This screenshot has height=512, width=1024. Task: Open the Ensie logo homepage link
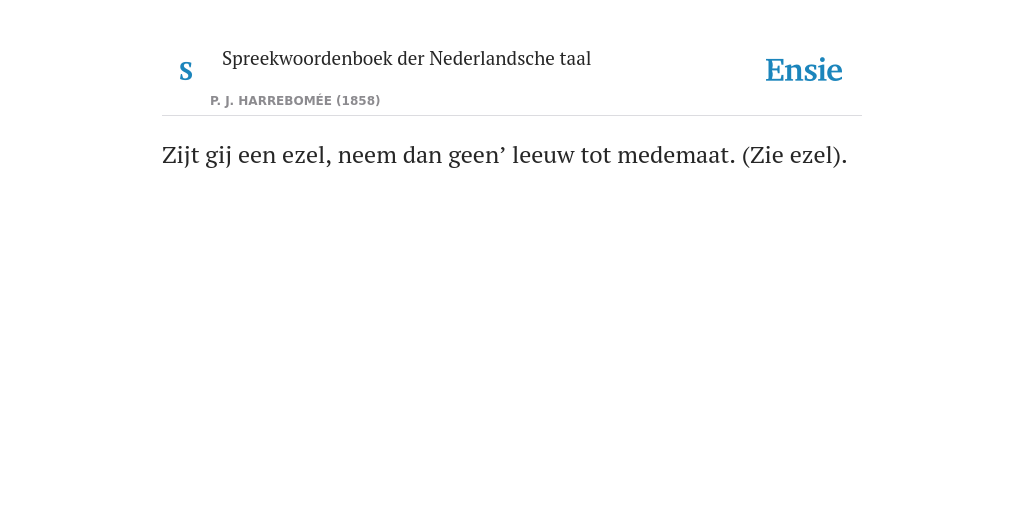tap(804, 70)
